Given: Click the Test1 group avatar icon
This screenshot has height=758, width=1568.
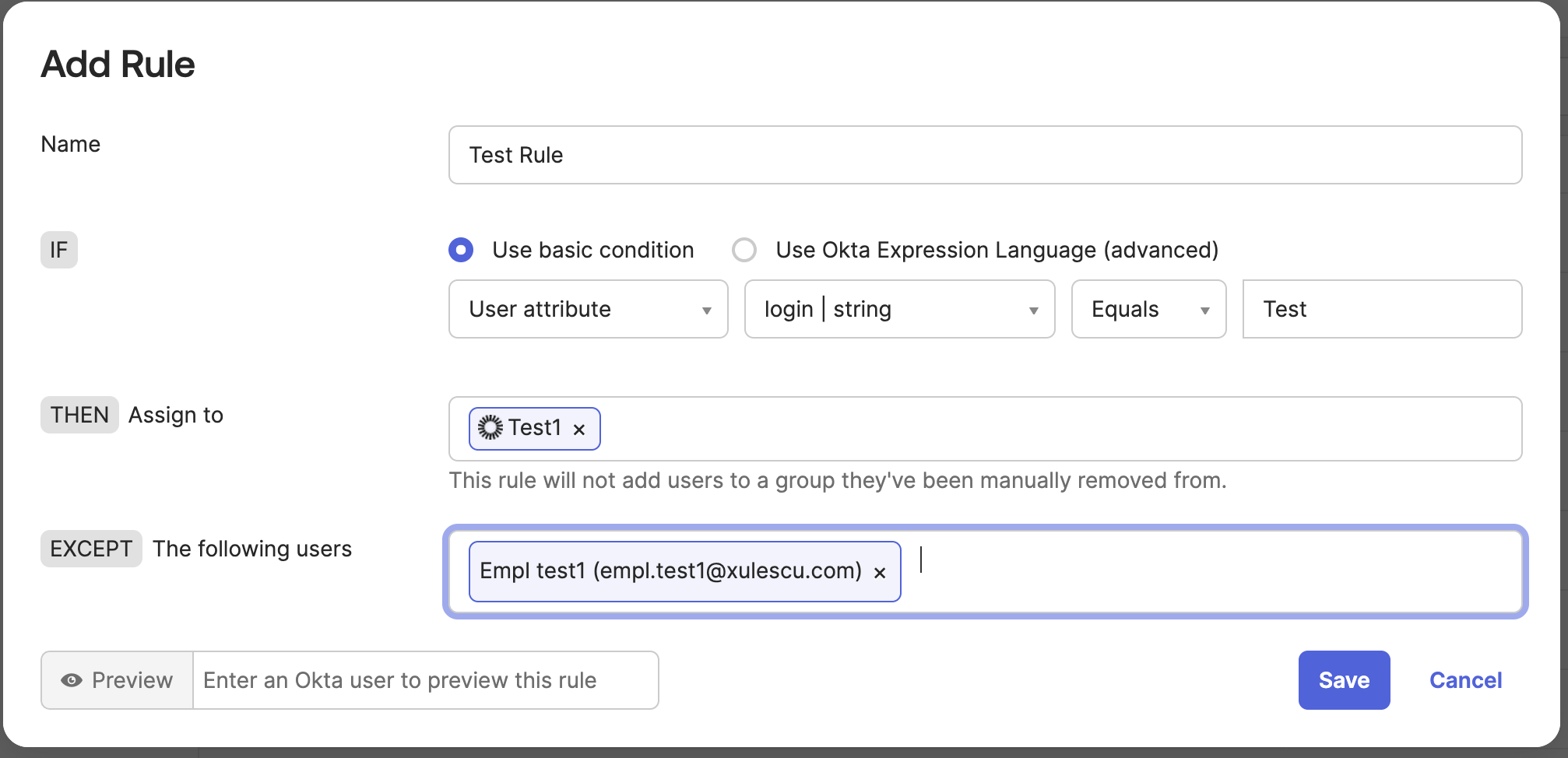Looking at the screenshot, I should [490, 428].
